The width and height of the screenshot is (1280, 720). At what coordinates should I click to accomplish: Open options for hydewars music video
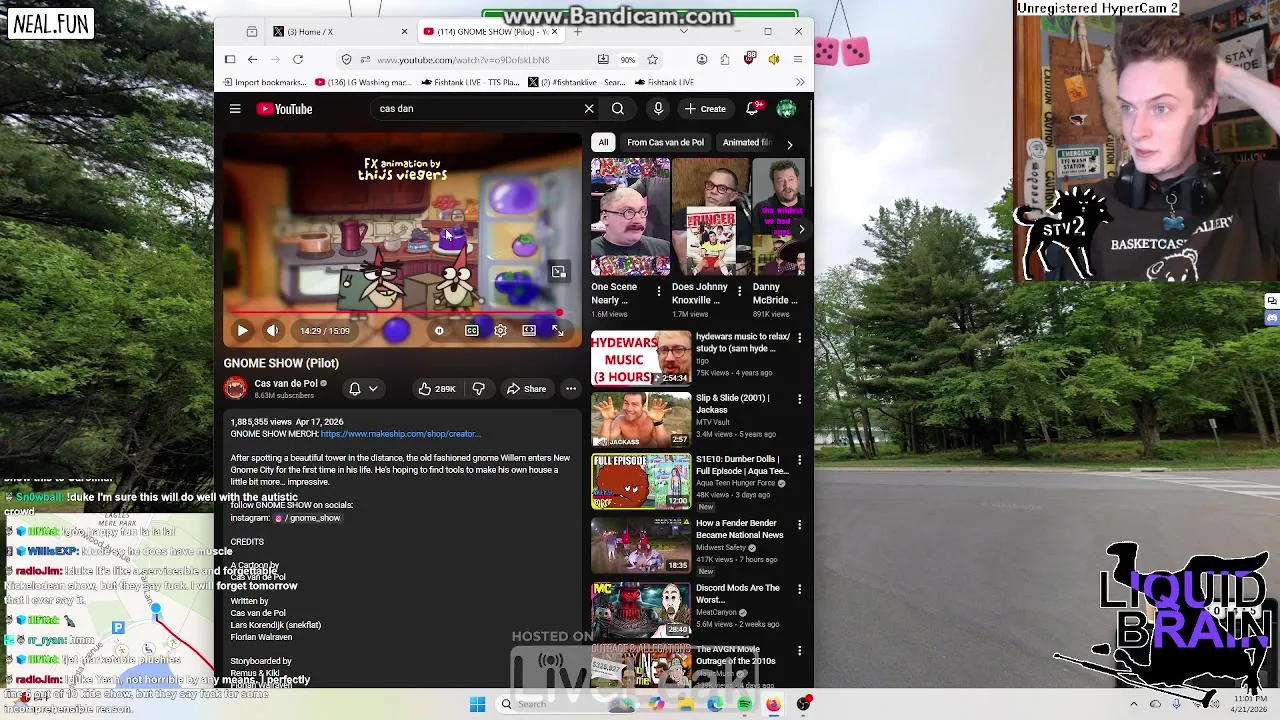799,339
